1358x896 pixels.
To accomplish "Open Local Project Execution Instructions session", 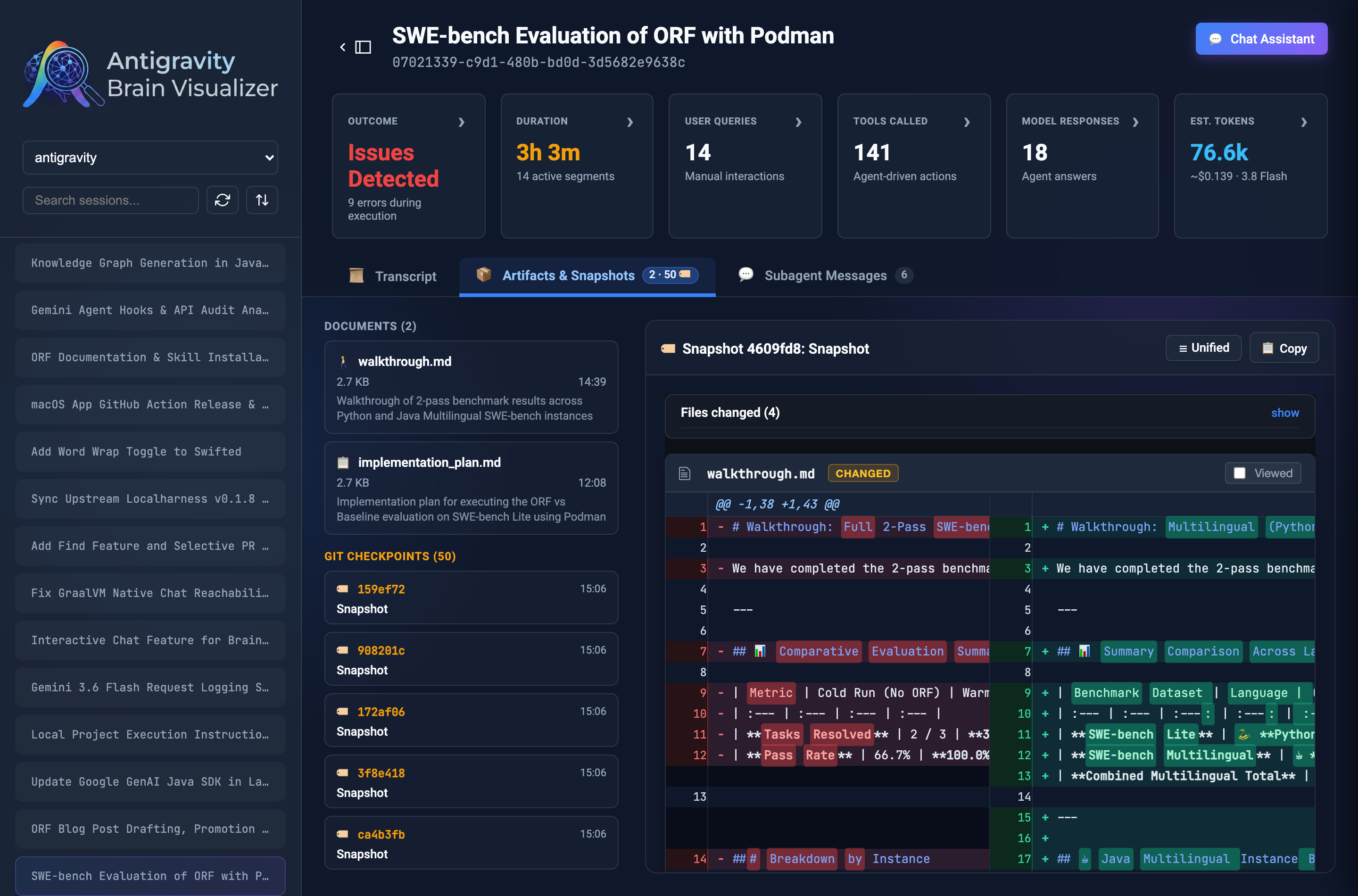I will (150, 734).
